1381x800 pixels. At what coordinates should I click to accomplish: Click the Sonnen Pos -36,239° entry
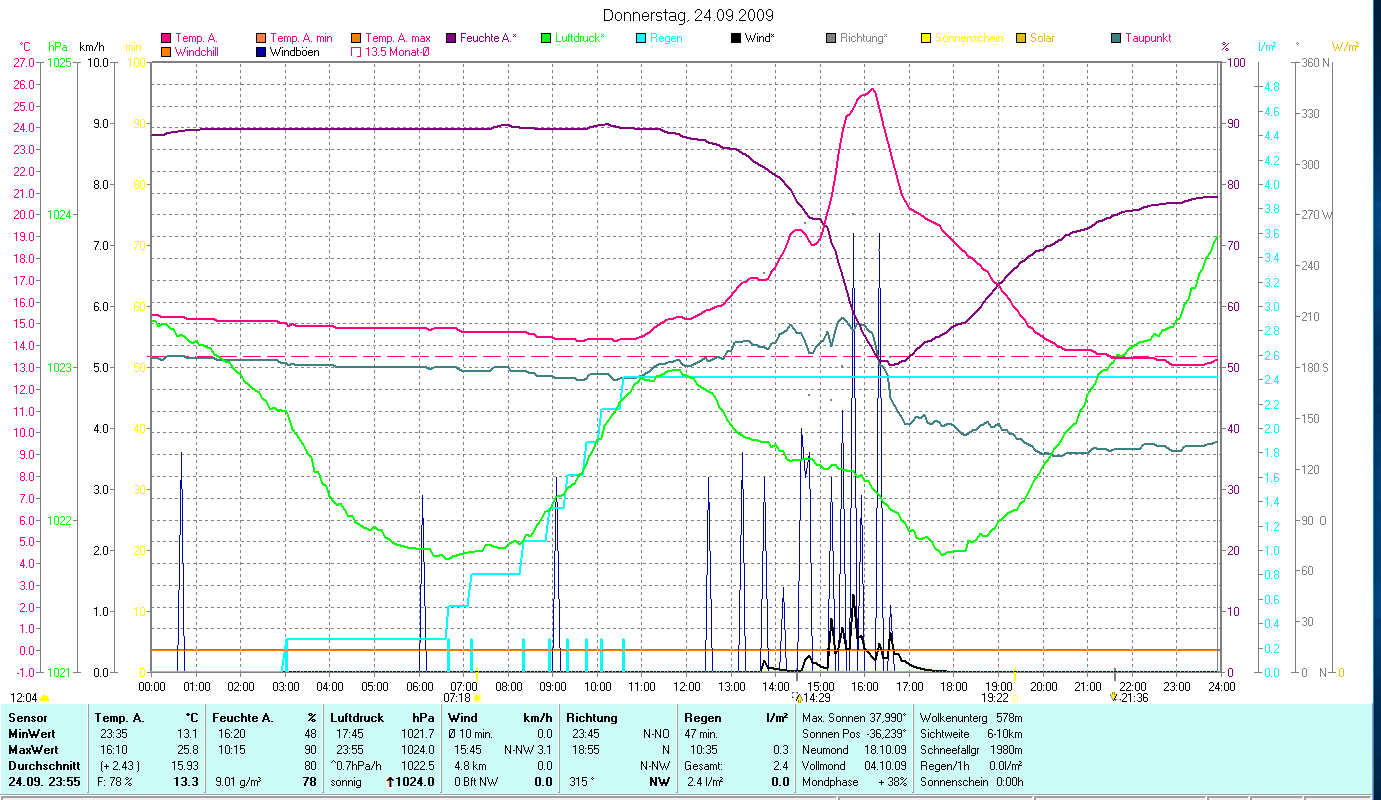pyautogui.click(x=854, y=734)
